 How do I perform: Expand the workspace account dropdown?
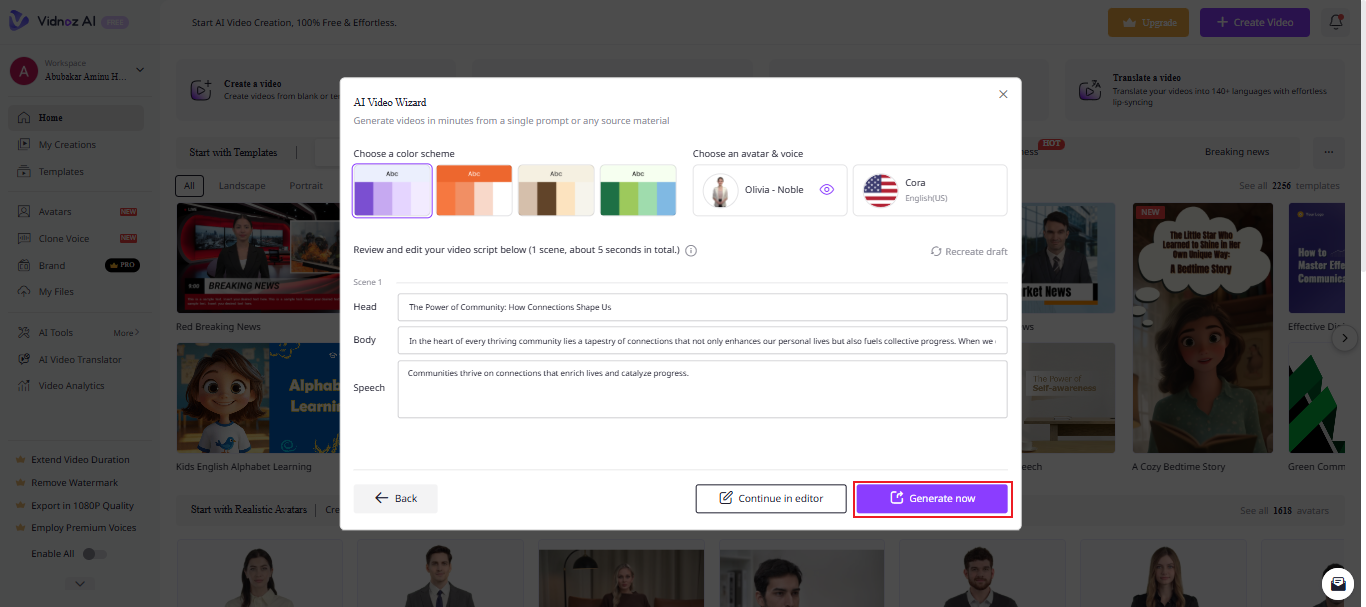140,70
